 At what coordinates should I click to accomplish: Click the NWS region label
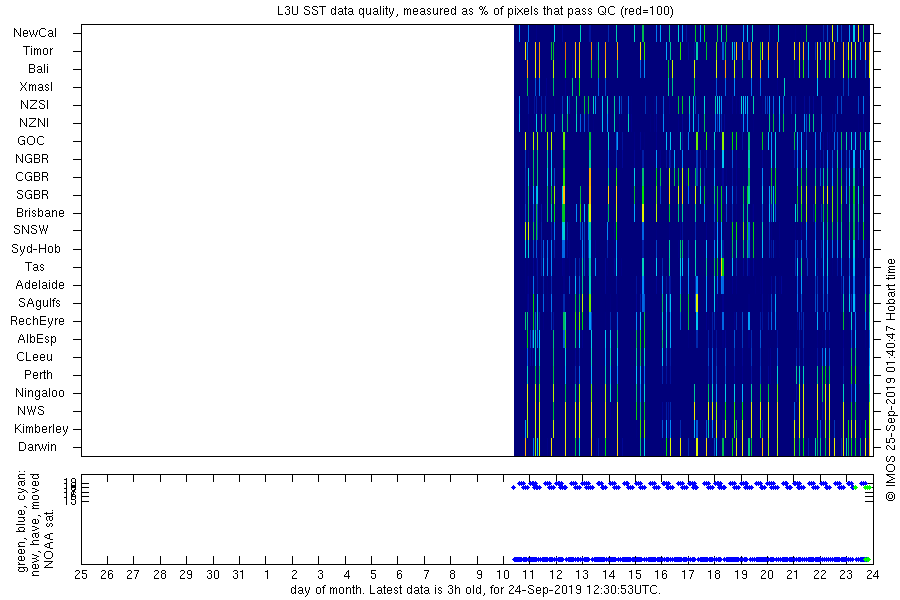click(31, 411)
